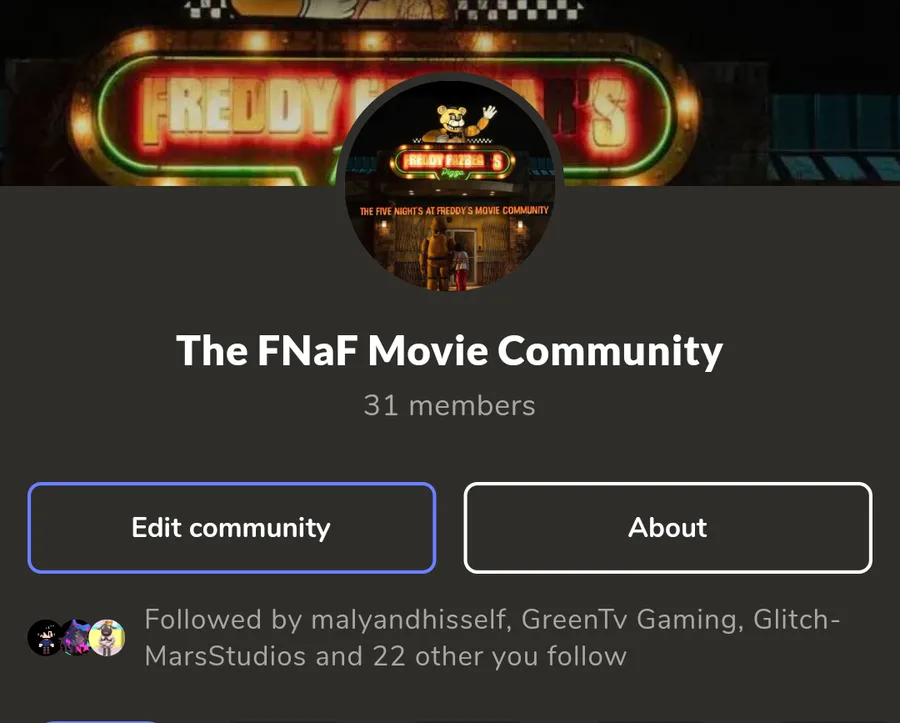Viewport: 900px width, 723px height.
Task: Select The FNaF Movie Community title
Action: 449,350
